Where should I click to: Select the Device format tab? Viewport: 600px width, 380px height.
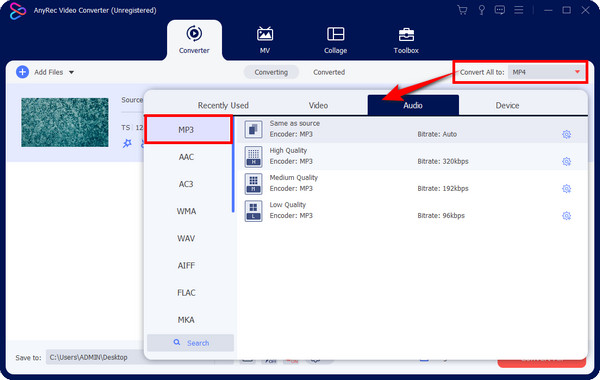point(507,105)
